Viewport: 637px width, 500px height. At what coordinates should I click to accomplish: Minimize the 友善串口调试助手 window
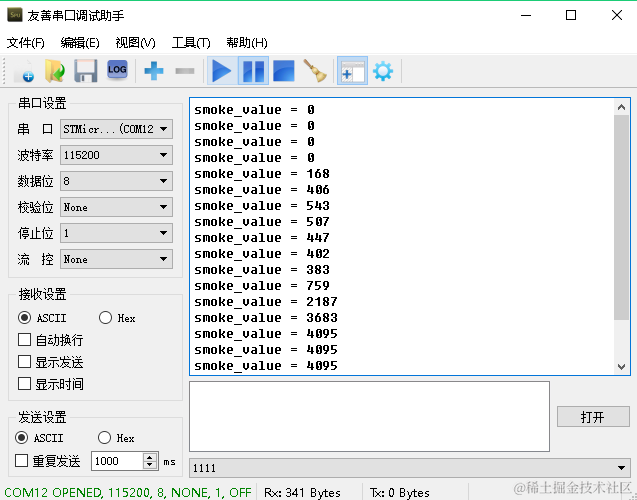pyautogui.click(x=526, y=15)
